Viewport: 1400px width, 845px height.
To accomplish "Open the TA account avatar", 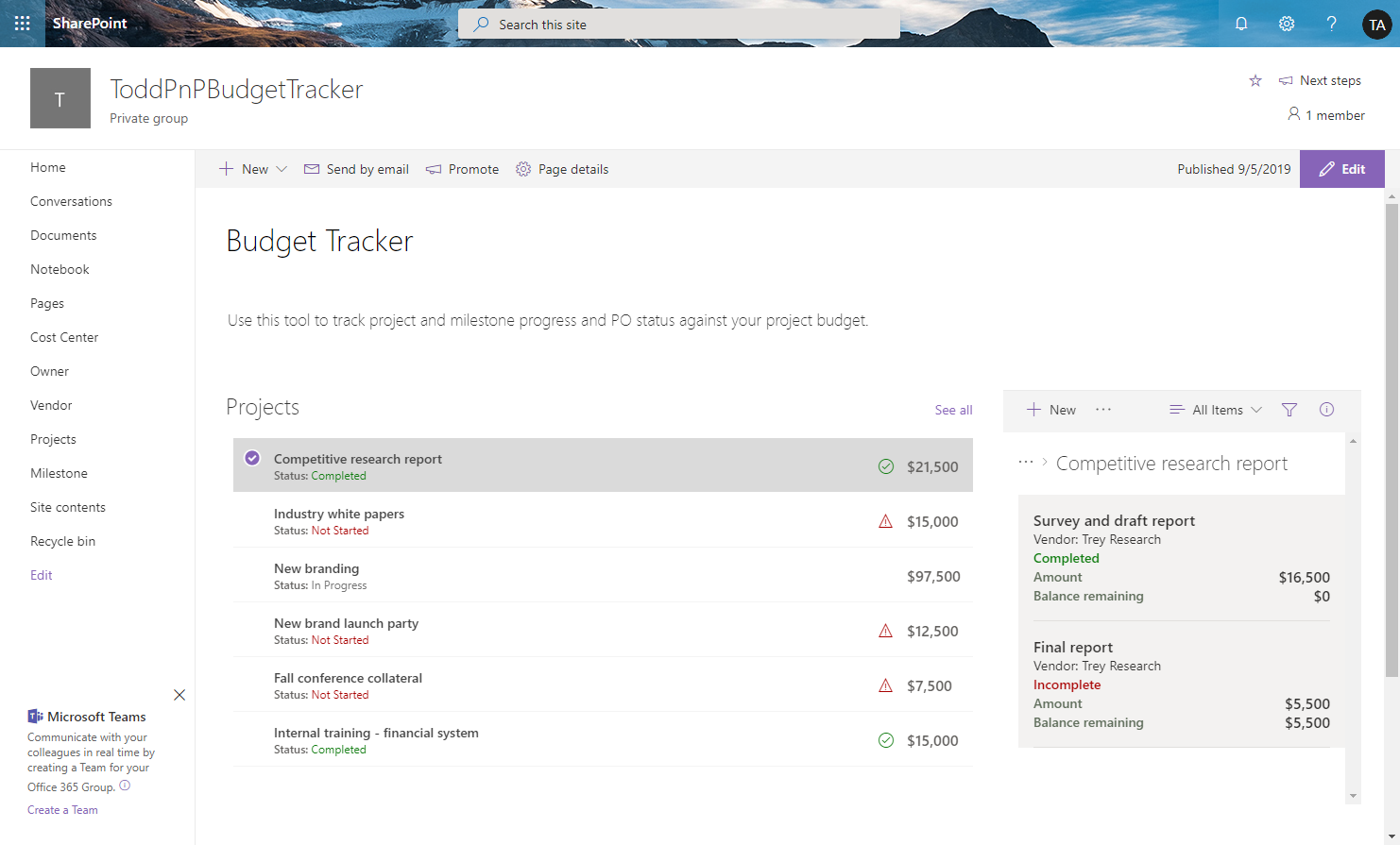I will pyautogui.click(x=1377, y=25).
